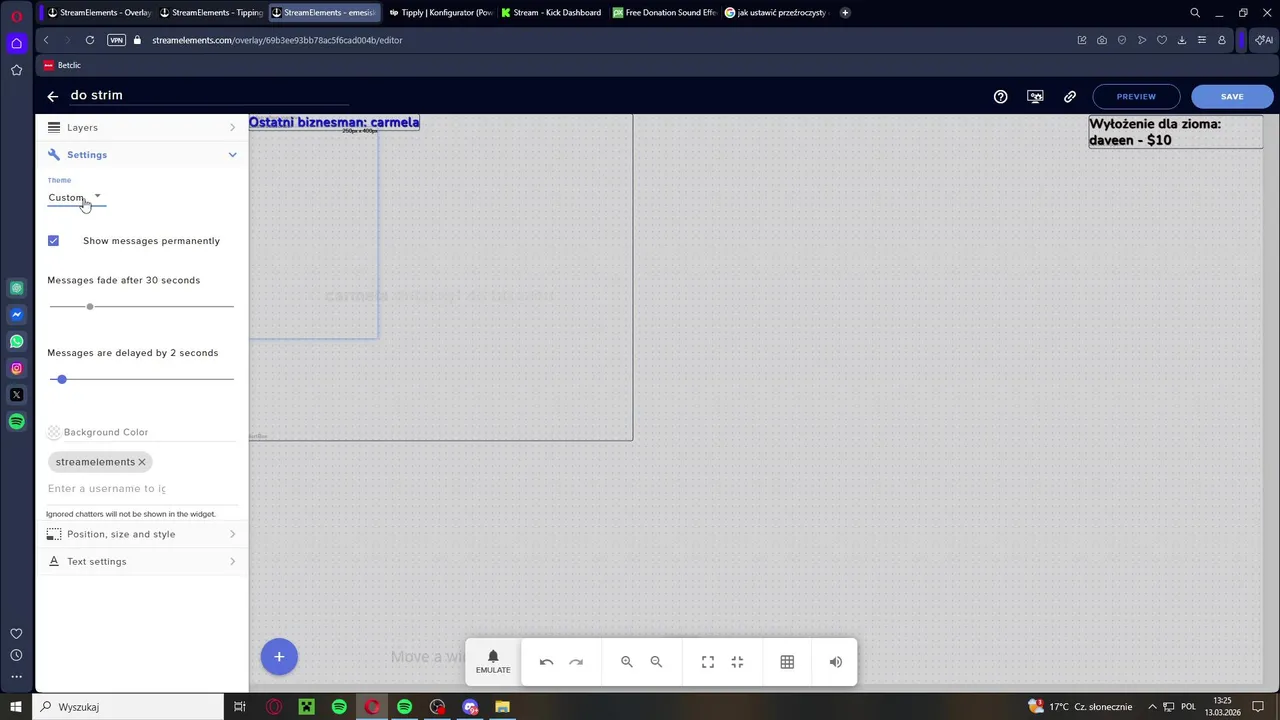Toggle the VPN badge in address bar

coord(117,40)
